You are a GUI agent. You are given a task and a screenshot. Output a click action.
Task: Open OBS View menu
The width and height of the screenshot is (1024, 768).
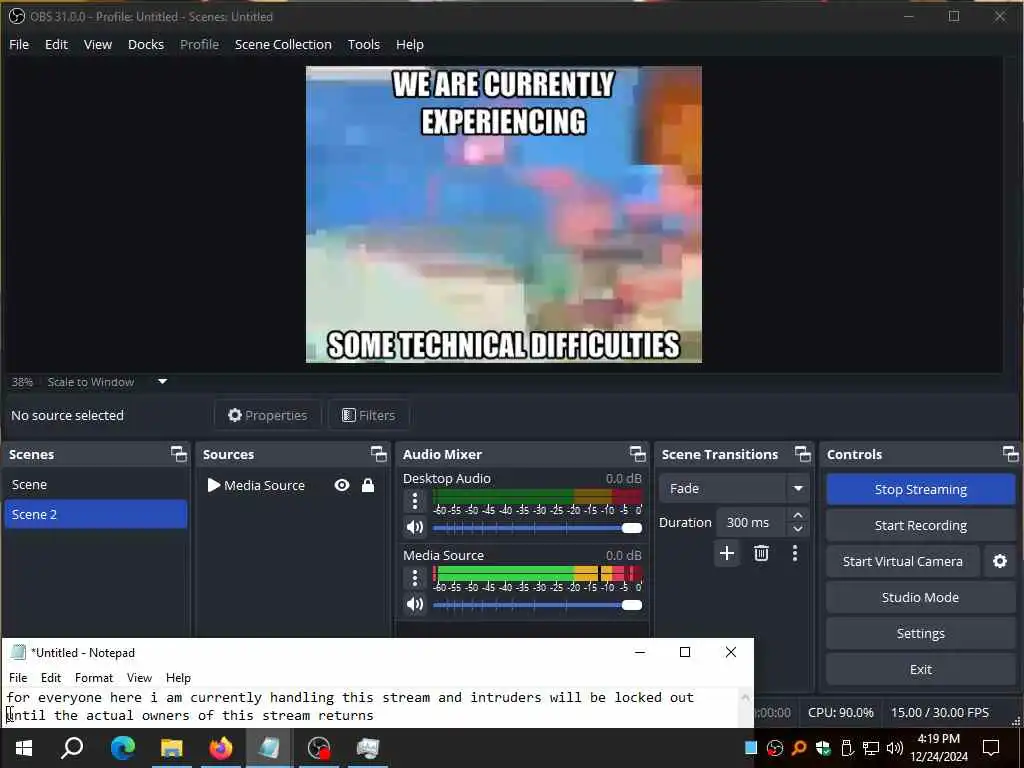[98, 44]
